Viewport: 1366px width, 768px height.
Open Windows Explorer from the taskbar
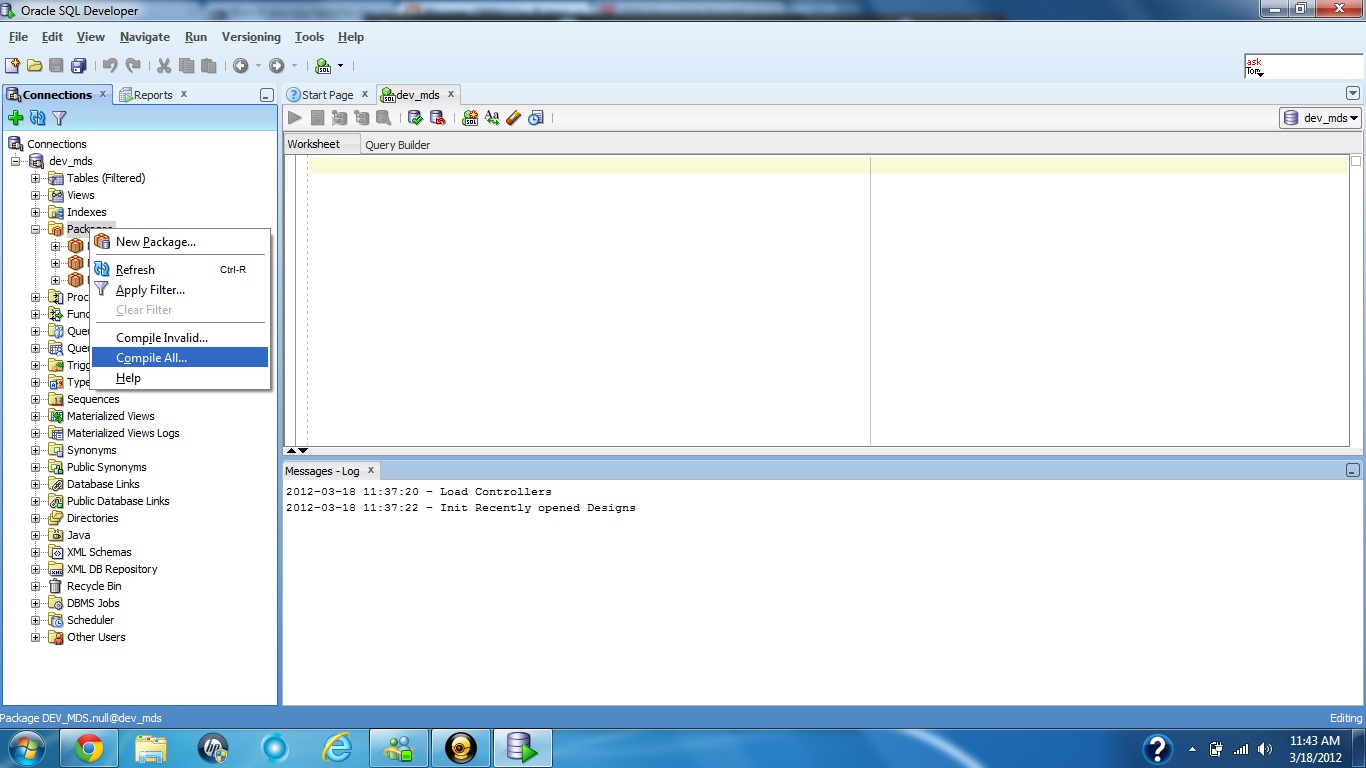[x=150, y=748]
